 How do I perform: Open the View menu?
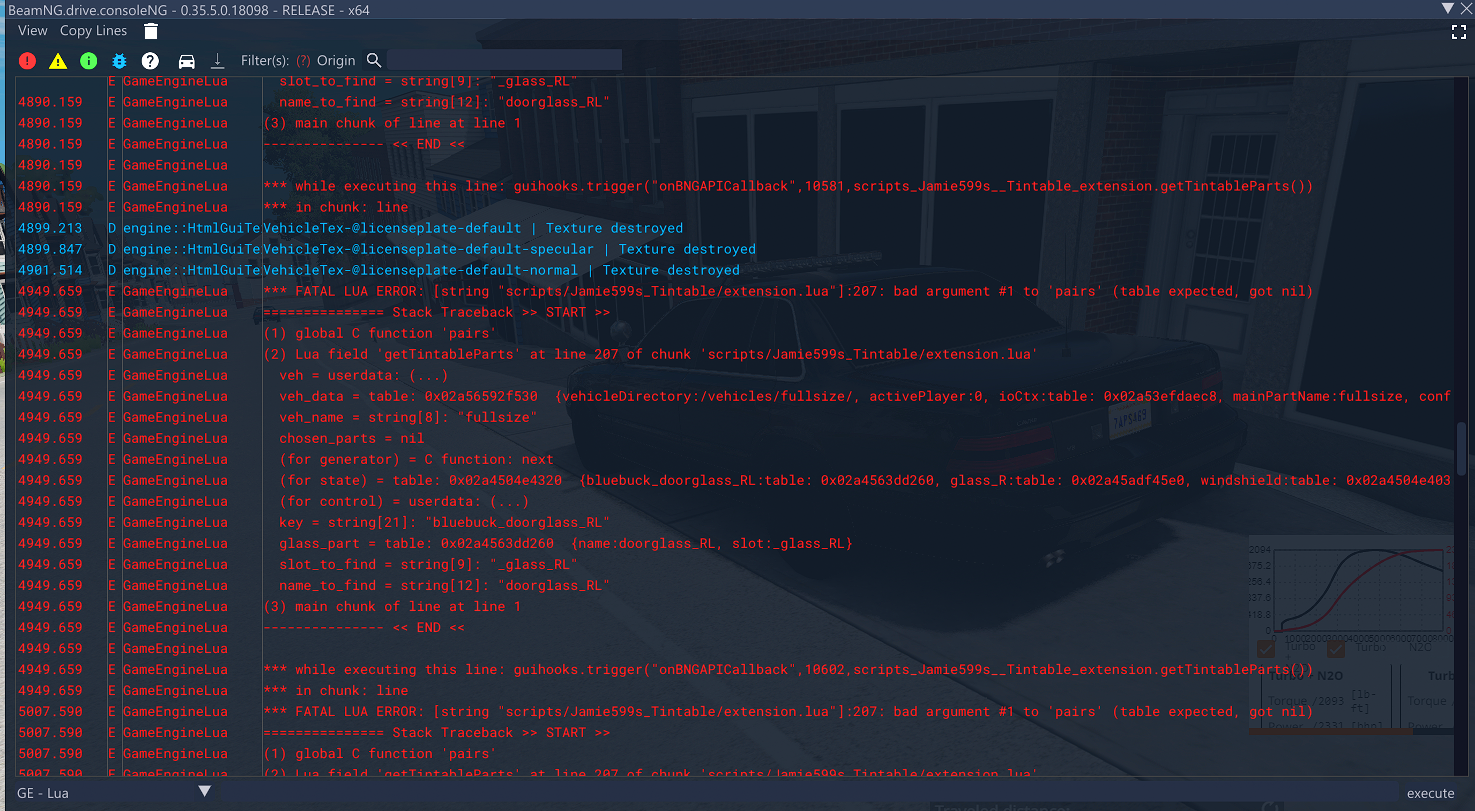coord(33,31)
